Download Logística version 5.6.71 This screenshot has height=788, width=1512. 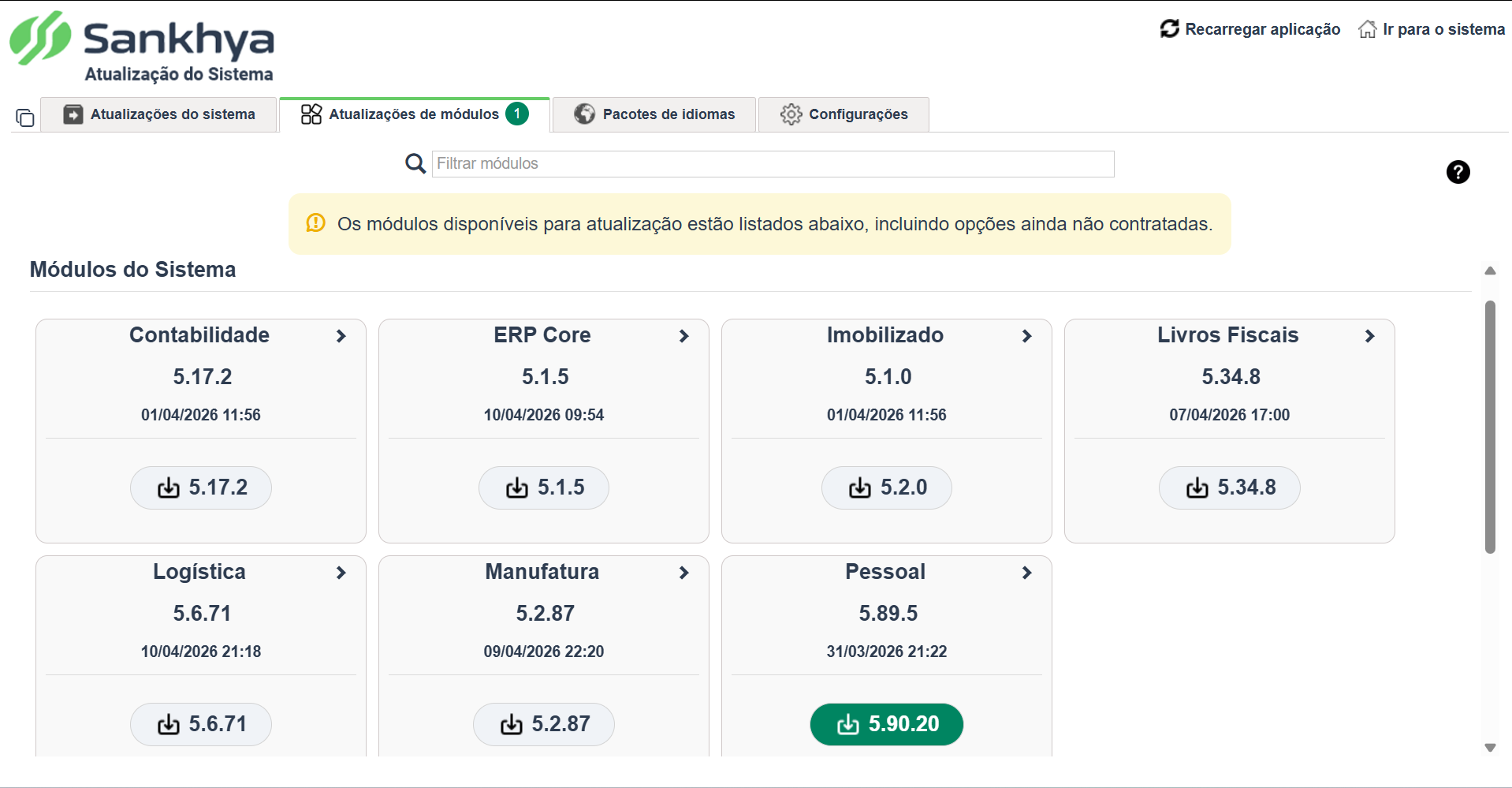(x=201, y=724)
